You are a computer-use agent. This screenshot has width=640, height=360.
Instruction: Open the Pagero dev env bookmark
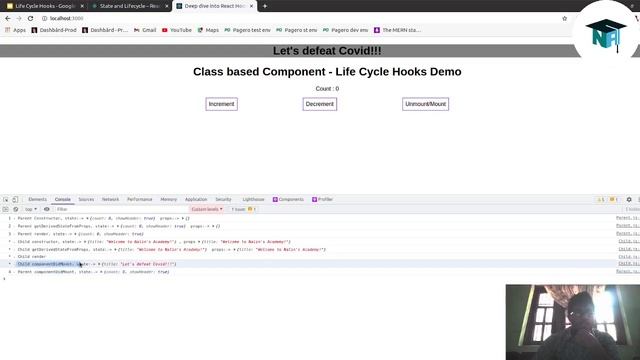(345, 30)
